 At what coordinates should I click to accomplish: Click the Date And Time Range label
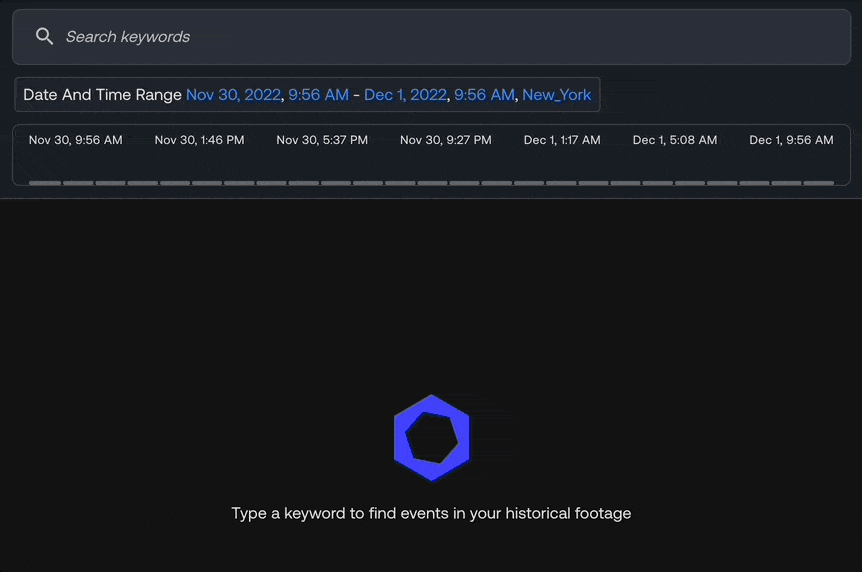coord(102,95)
